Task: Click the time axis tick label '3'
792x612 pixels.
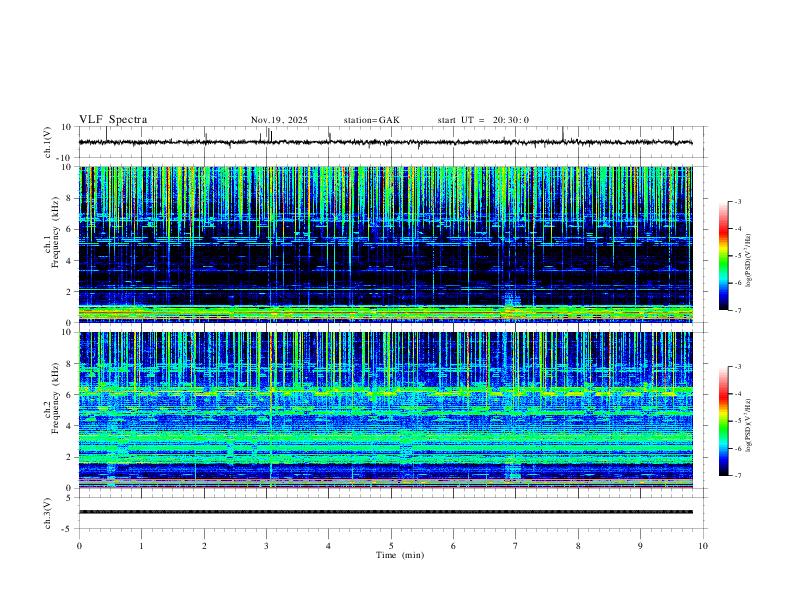Action: click(x=266, y=546)
